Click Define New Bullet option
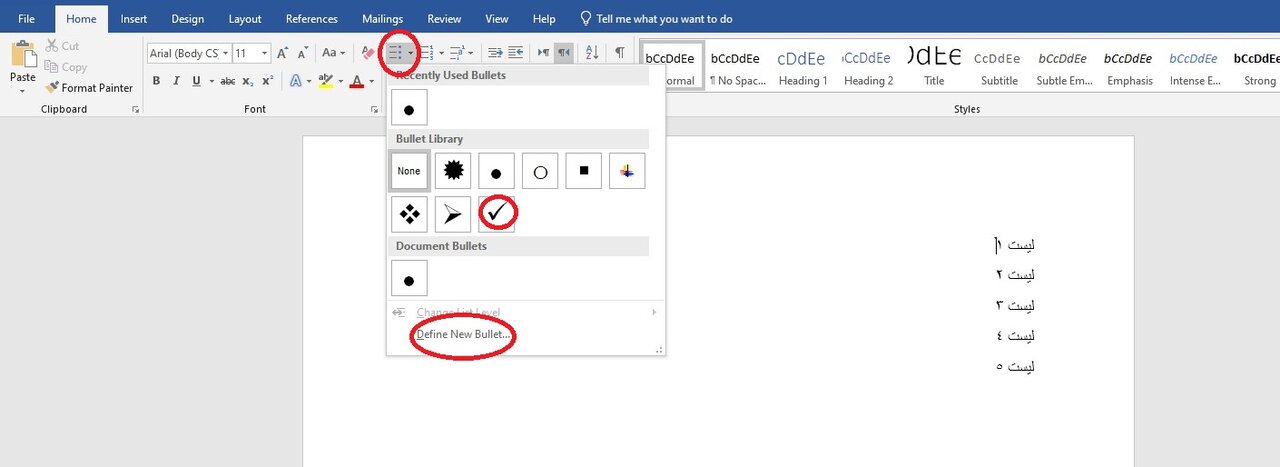The height and width of the screenshot is (467, 1280). (463, 334)
